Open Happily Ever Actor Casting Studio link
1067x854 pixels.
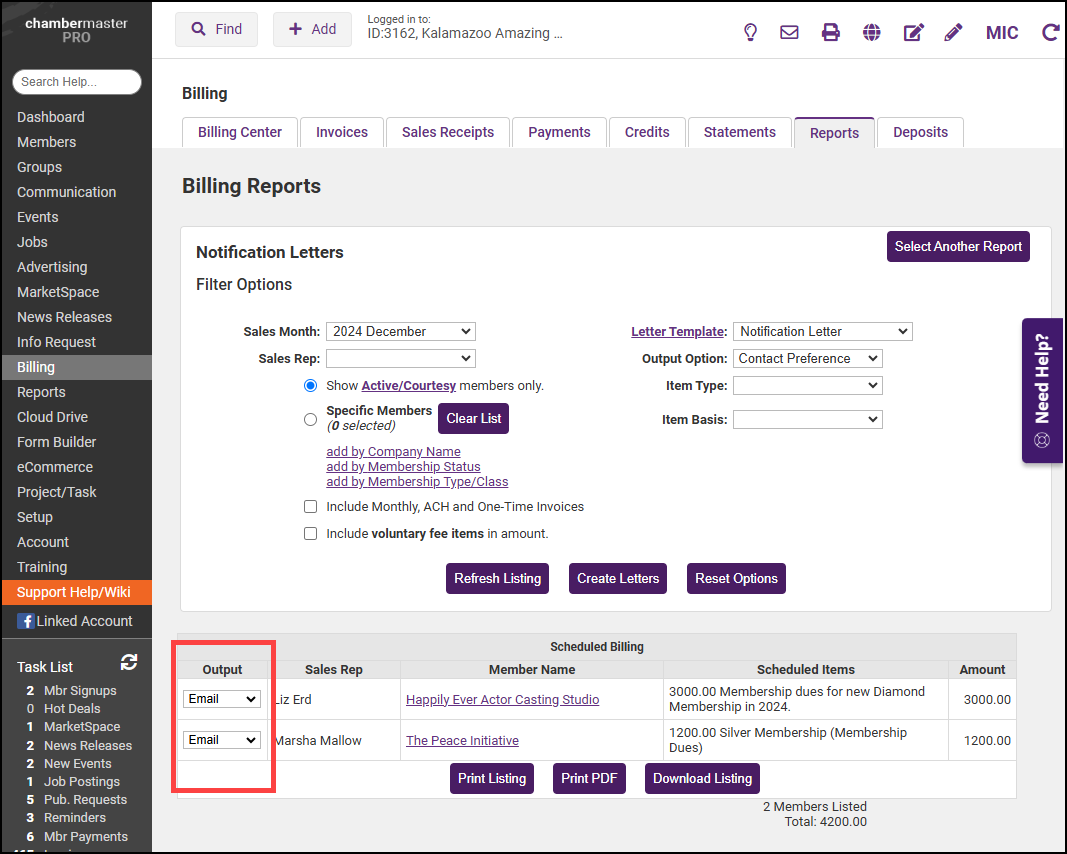click(502, 699)
